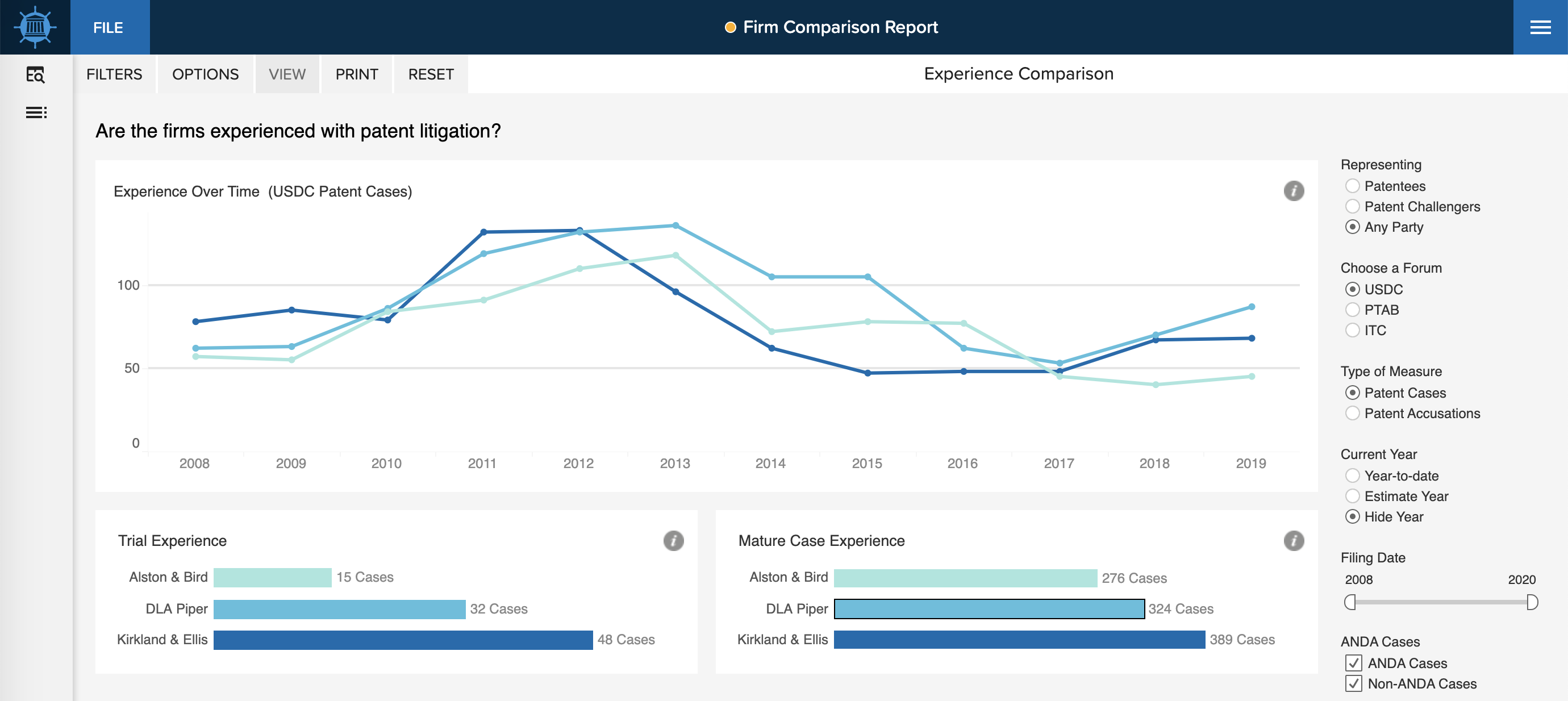The width and height of the screenshot is (1568, 701).
Task: Click the '324 Cases' label
Action: [1181, 608]
